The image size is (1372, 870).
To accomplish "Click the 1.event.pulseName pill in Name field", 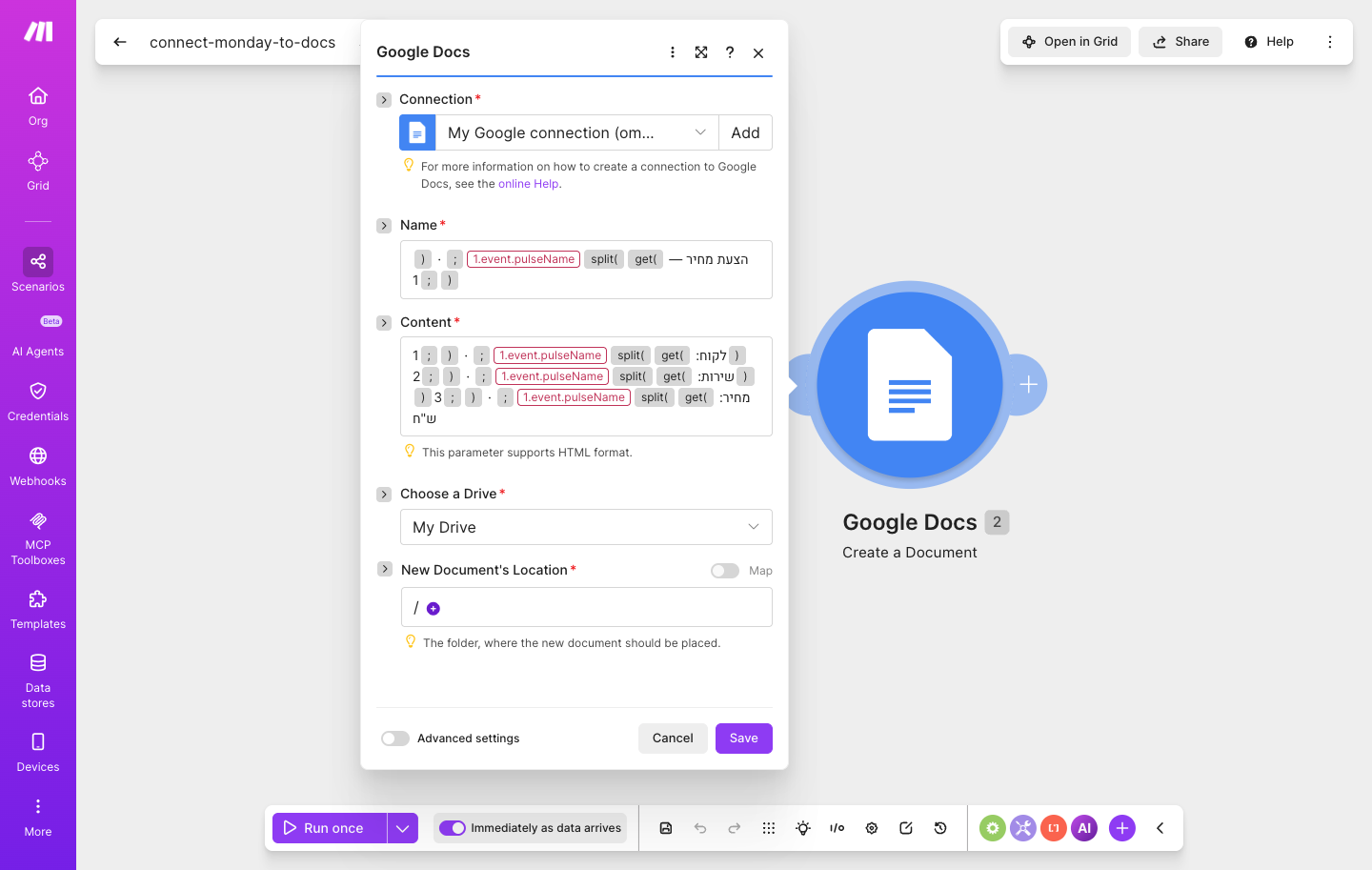I will coord(524,259).
